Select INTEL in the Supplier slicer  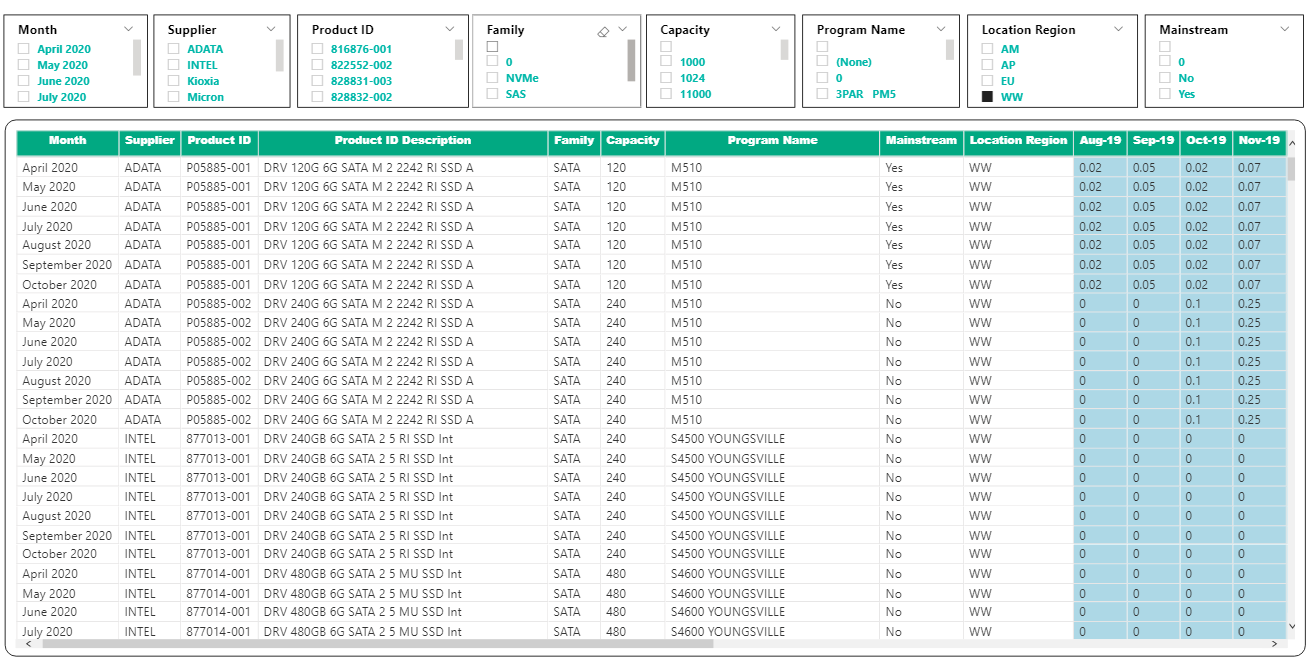click(174, 65)
